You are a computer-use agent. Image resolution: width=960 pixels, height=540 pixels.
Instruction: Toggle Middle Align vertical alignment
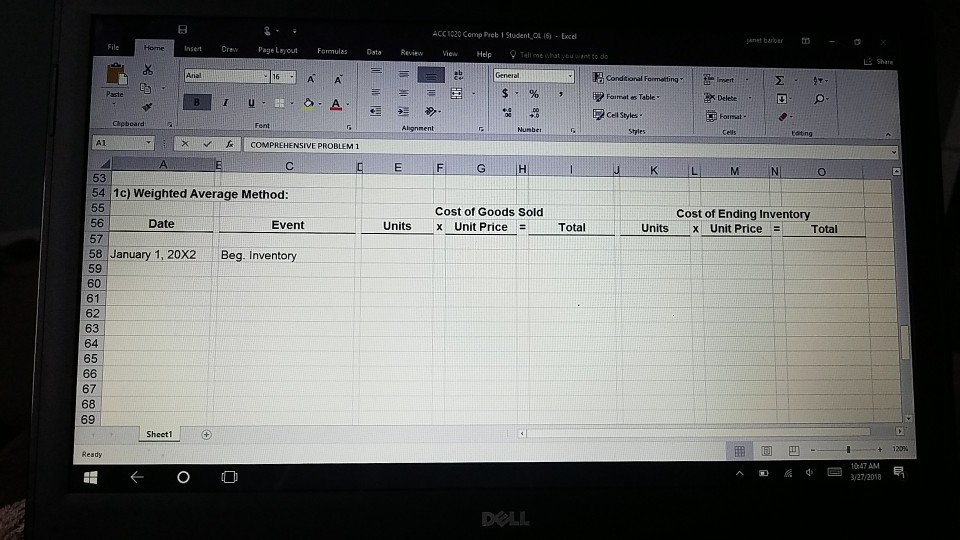coord(403,73)
